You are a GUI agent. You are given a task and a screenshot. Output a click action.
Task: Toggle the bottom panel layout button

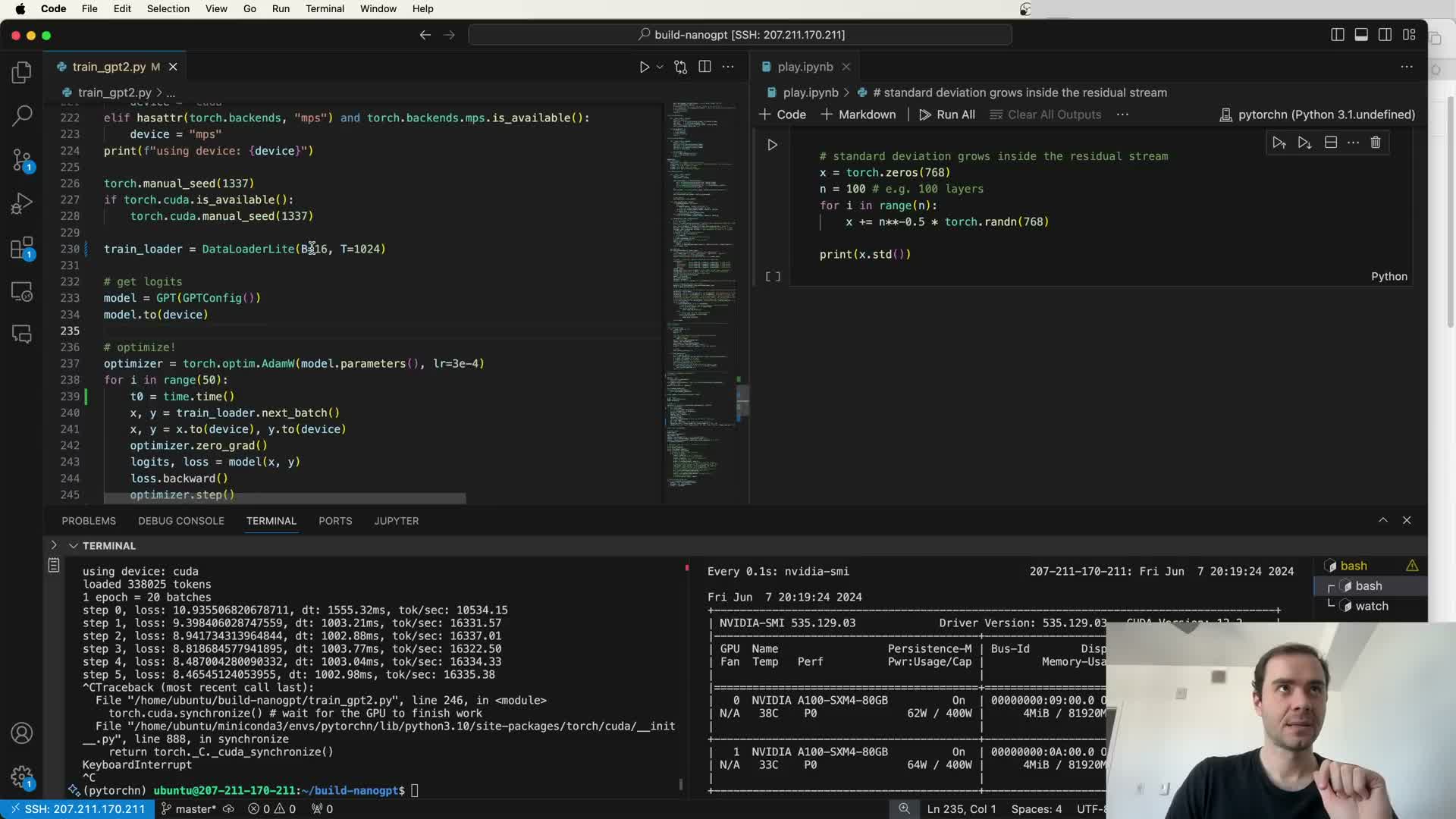pyautogui.click(x=1361, y=35)
